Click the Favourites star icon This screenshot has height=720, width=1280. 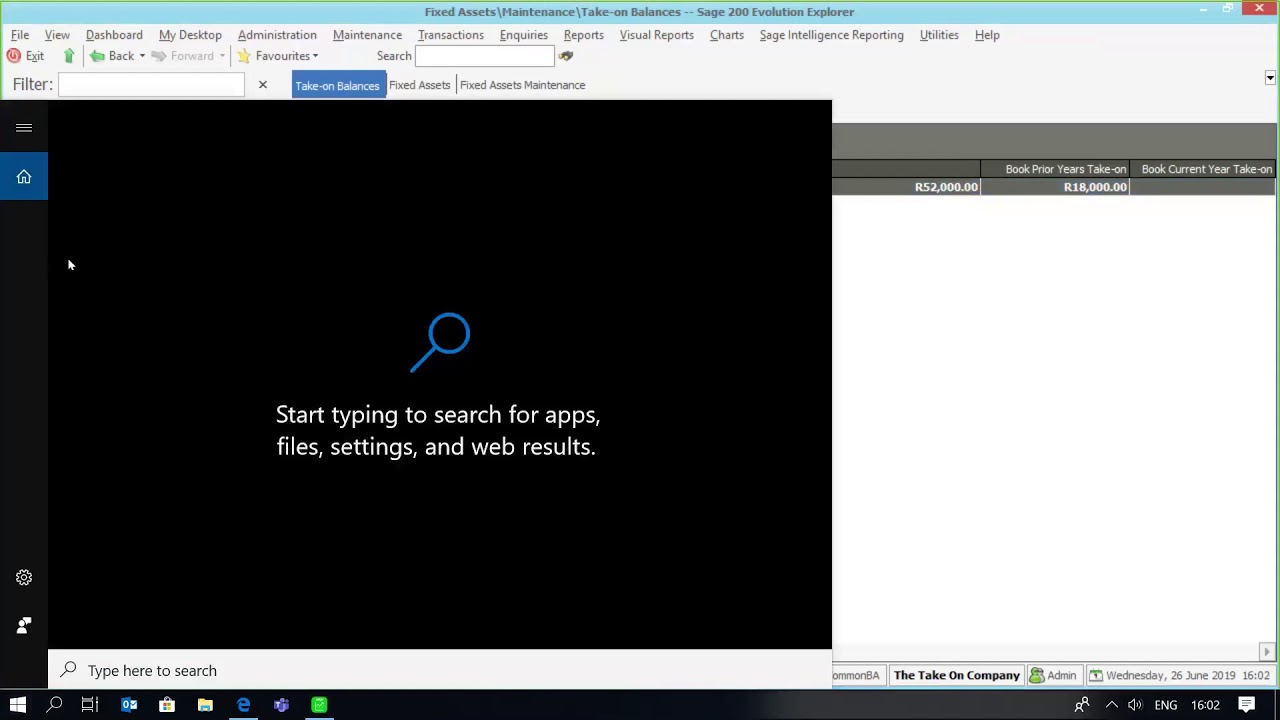[x=244, y=56]
